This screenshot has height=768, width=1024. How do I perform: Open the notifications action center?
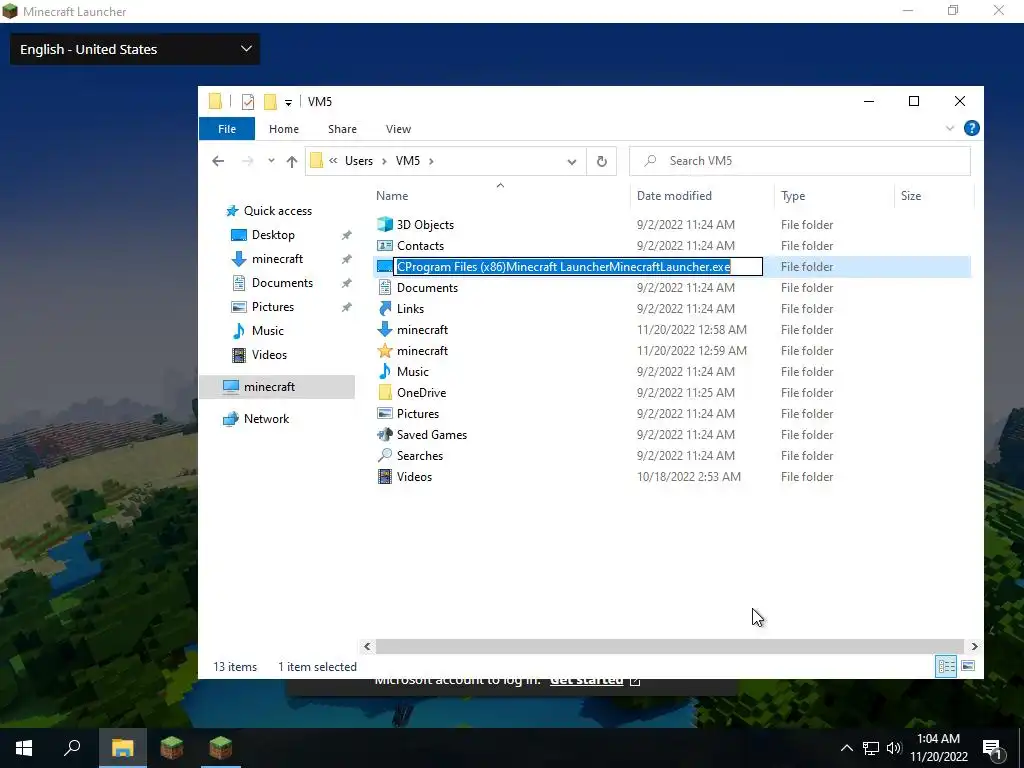click(x=993, y=748)
